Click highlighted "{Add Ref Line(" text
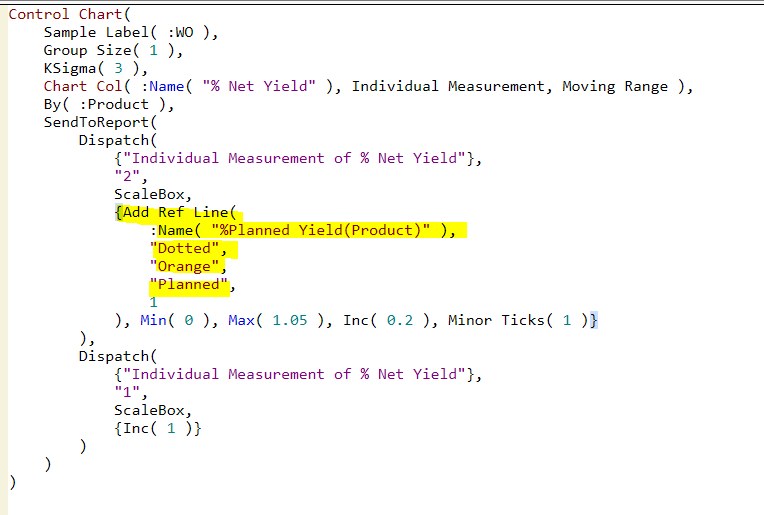The image size is (764, 515). point(175,212)
